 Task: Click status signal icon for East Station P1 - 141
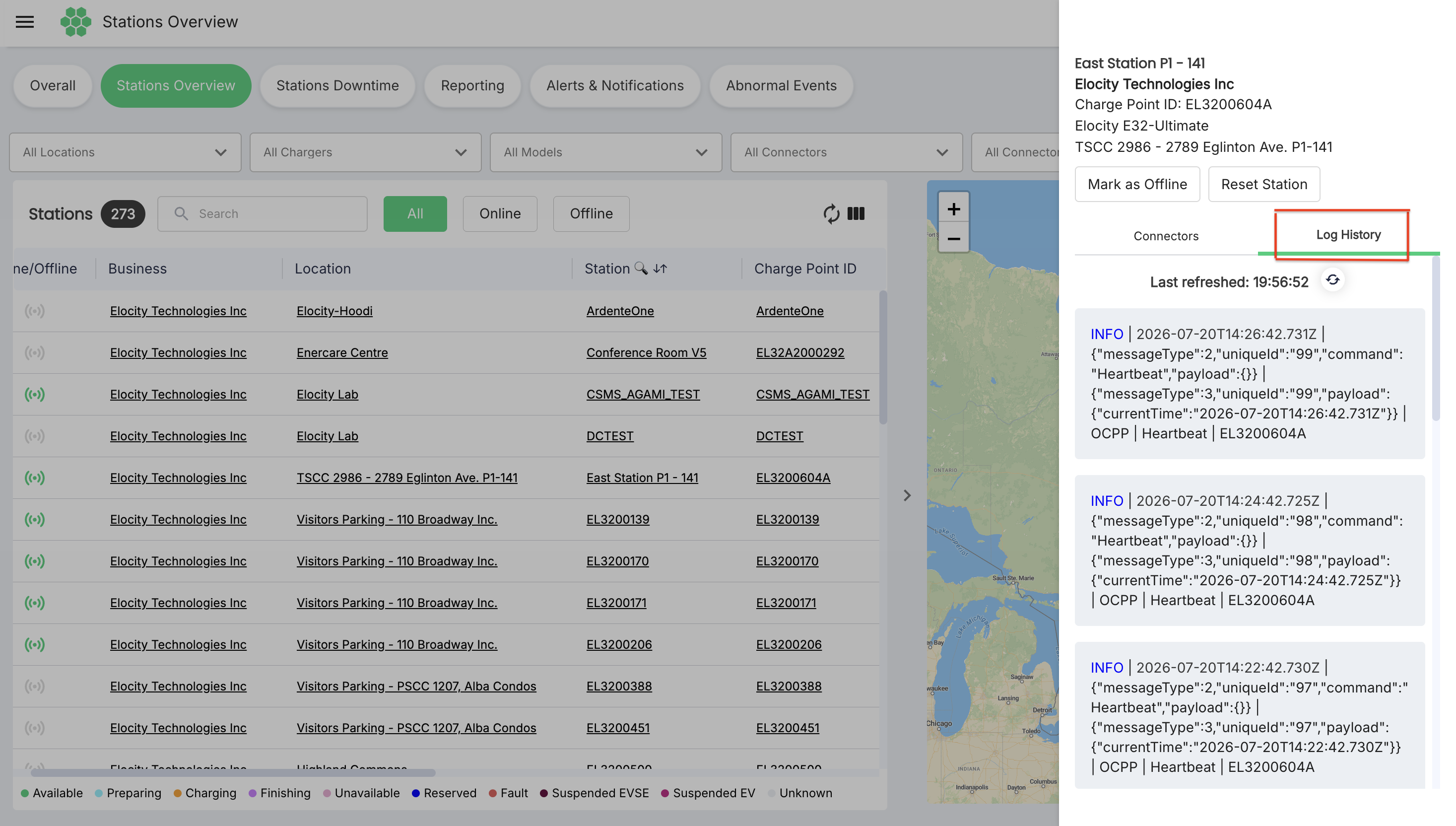click(x=35, y=478)
